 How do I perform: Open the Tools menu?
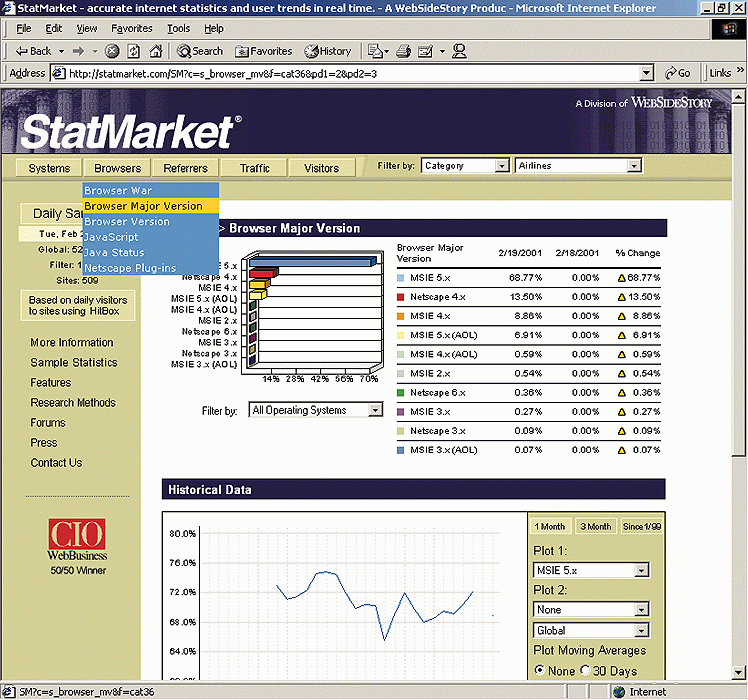(178, 29)
